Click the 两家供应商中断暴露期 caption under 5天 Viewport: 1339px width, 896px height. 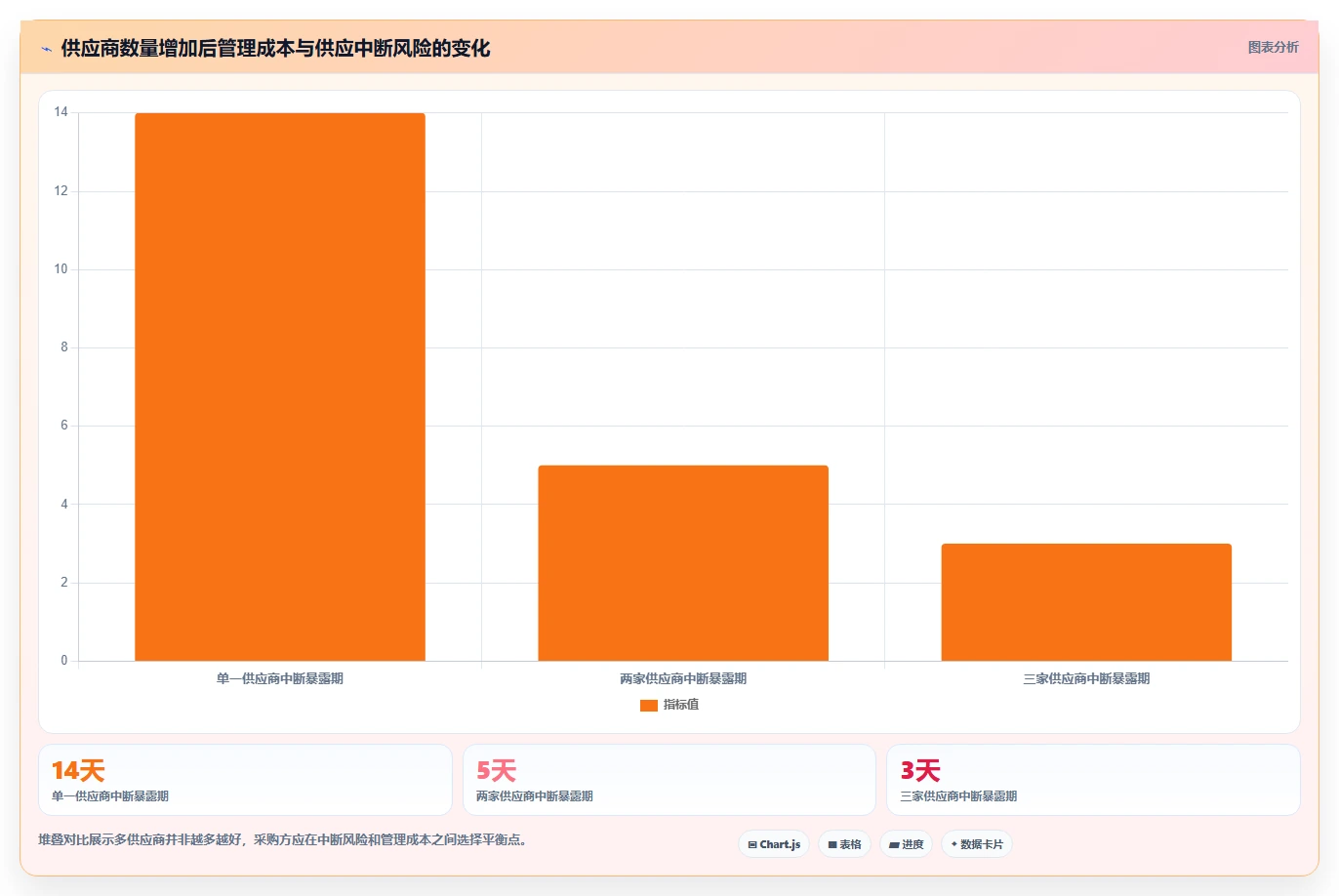pyautogui.click(x=535, y=796)
